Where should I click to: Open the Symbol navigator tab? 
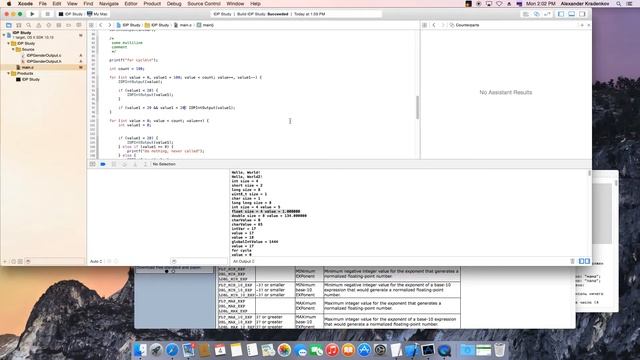click(x=19, y=25)
